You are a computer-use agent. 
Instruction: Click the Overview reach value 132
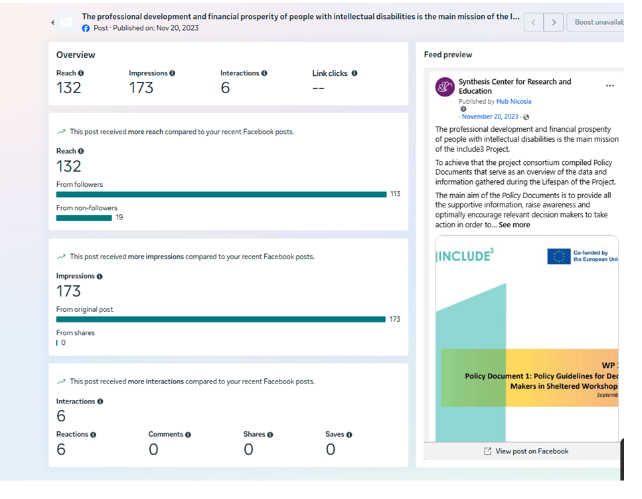pos(69,88)
